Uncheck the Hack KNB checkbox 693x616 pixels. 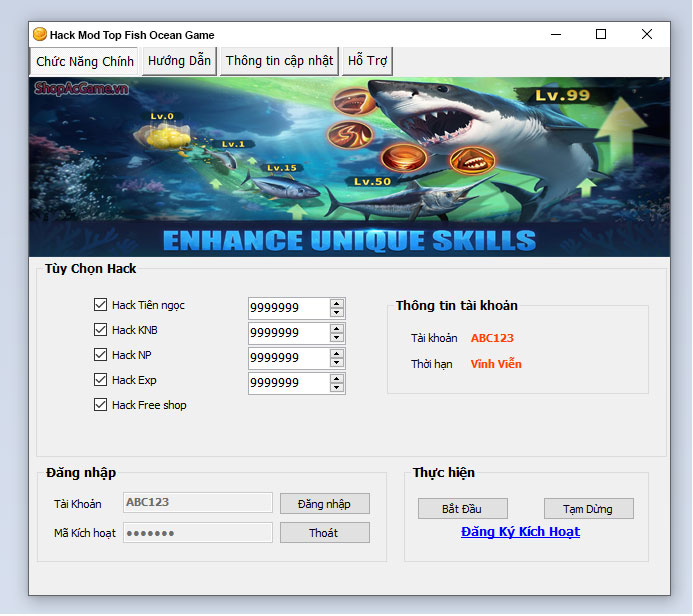tap(100, 330)
